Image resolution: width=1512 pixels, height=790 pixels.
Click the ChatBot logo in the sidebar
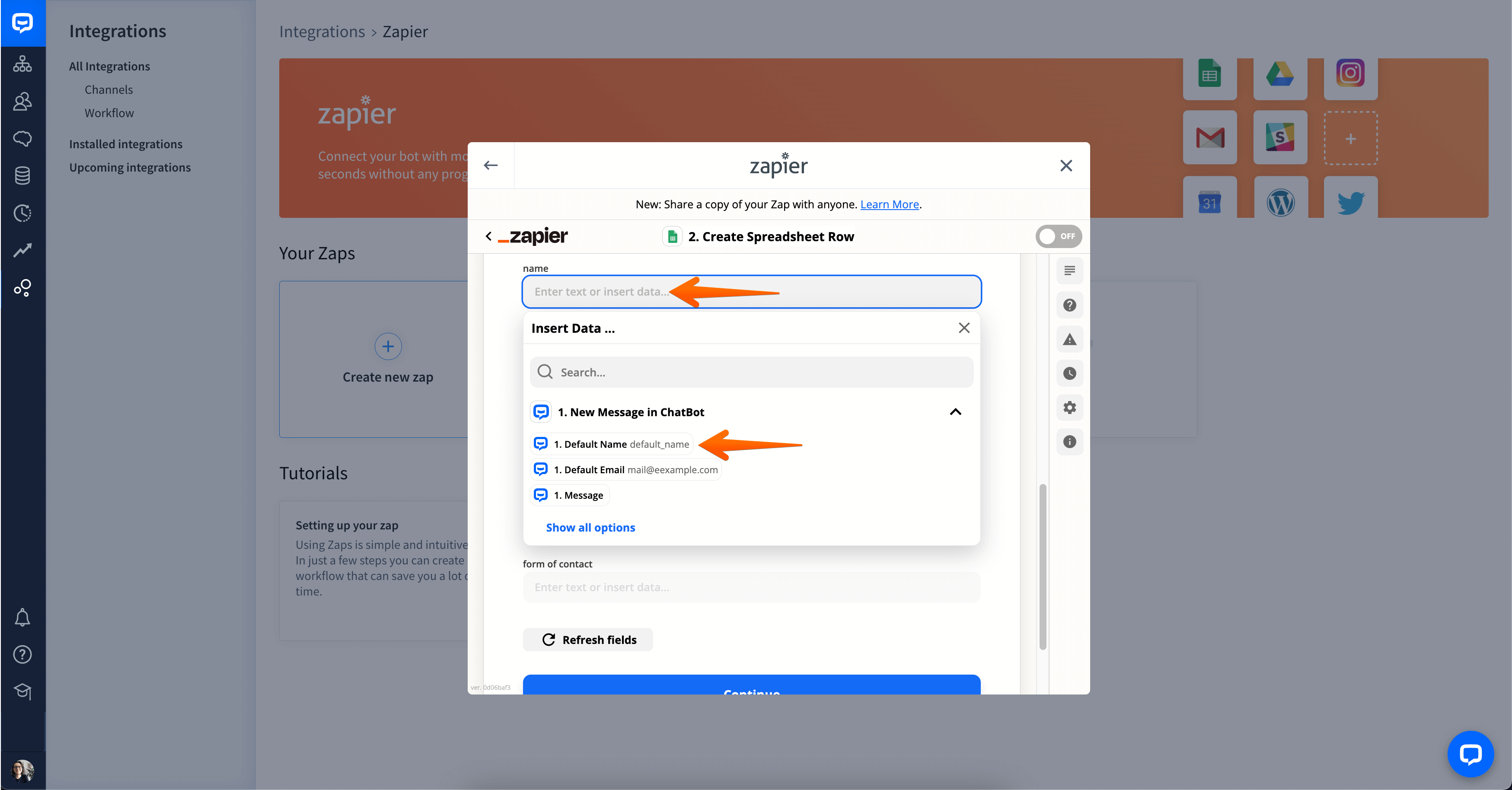pos(22,23)
